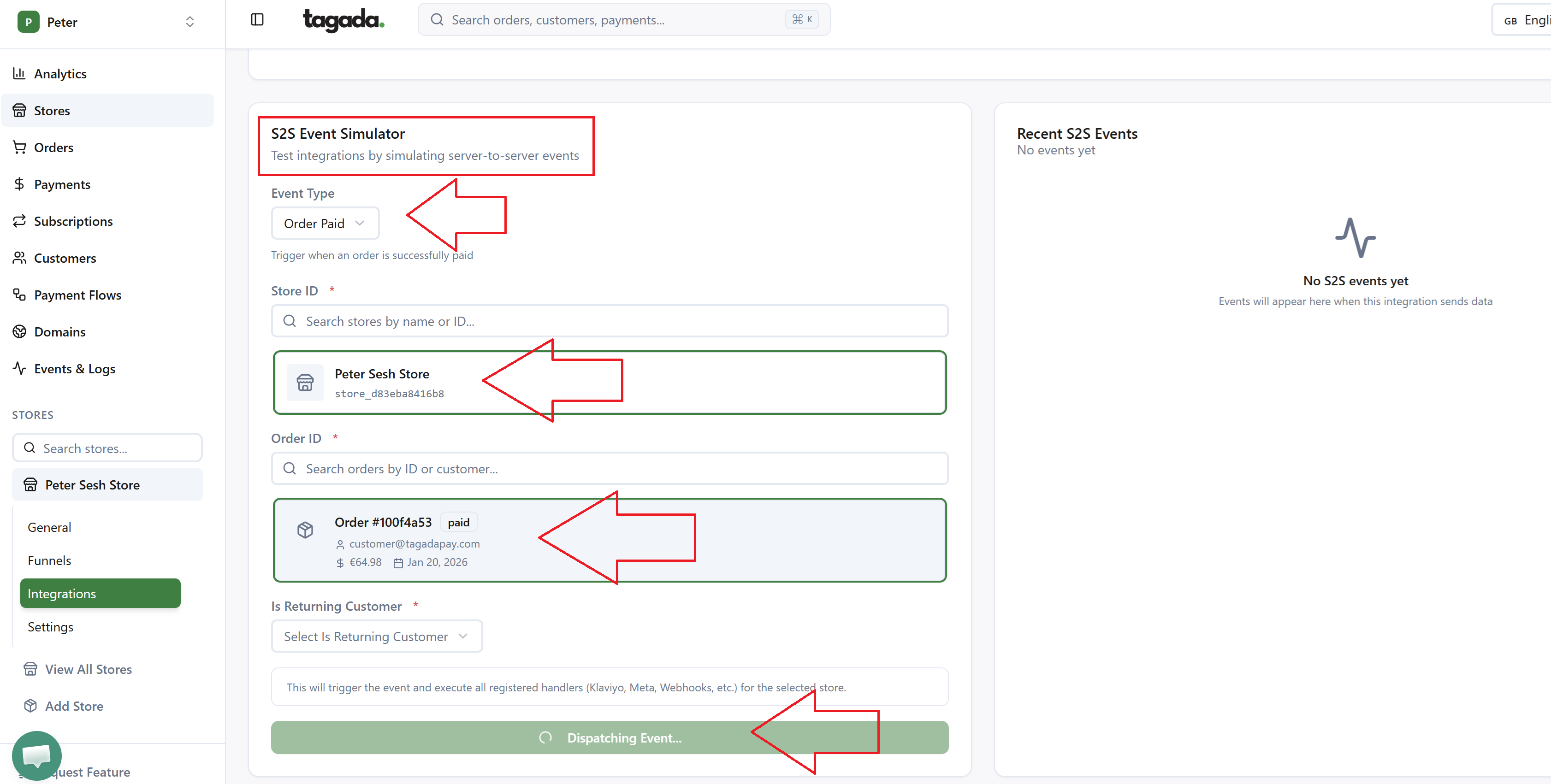1551x784 pixels.
Task: Click the Payments dollar icon
Action: 19,184
